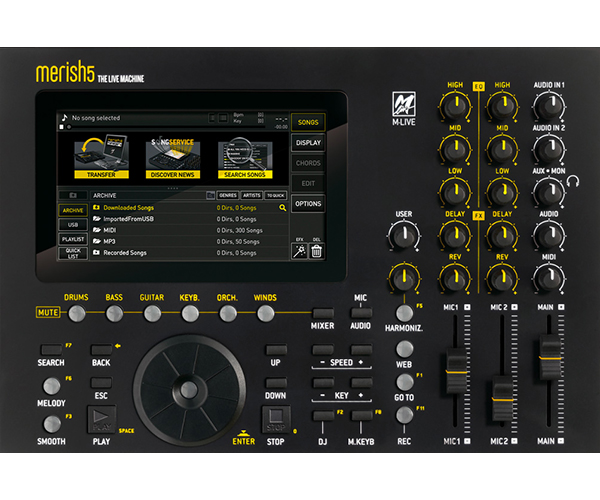Mute the BASS track button

point(114,314)
